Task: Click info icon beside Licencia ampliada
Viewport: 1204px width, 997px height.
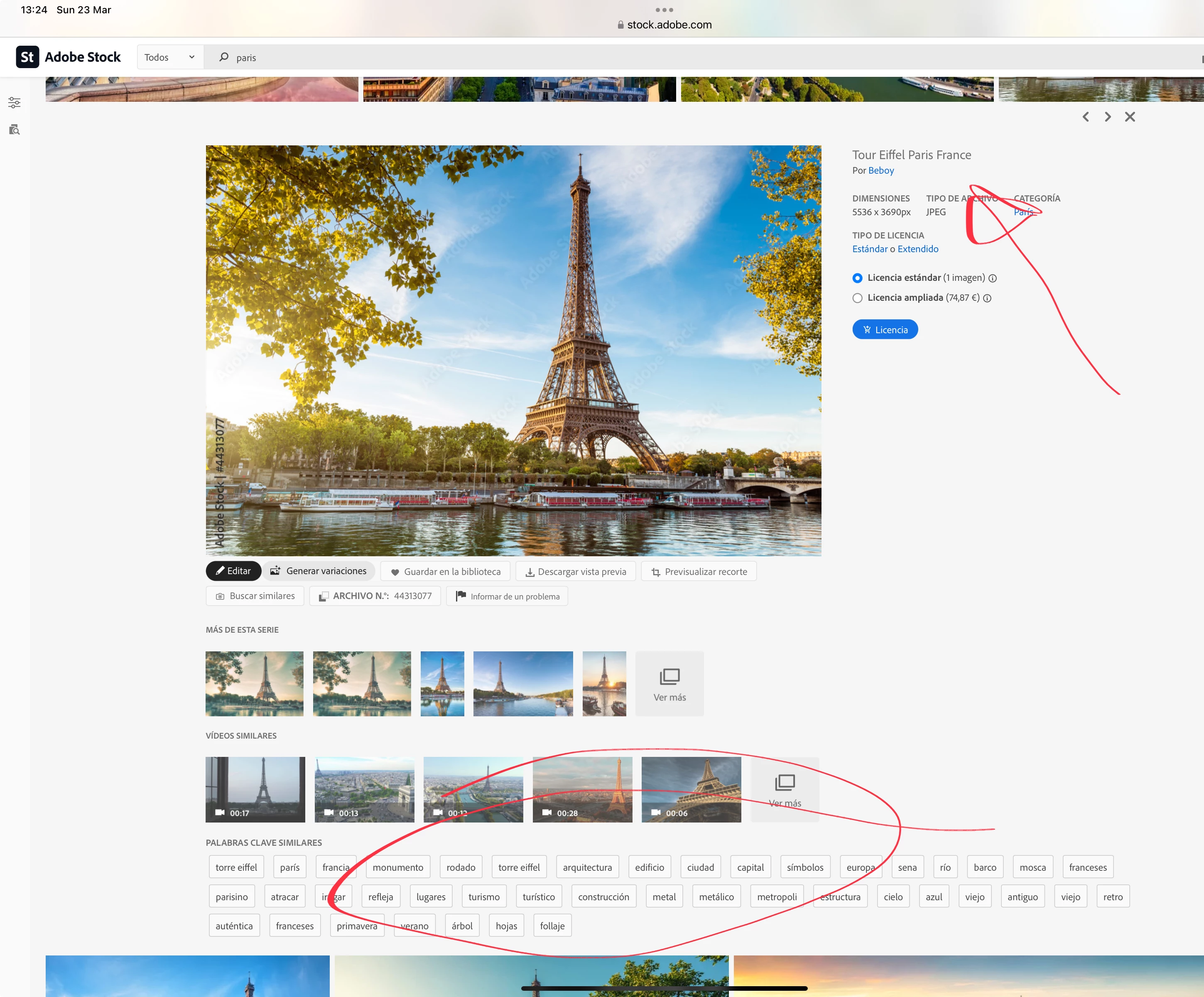Action: click(987, 298)
